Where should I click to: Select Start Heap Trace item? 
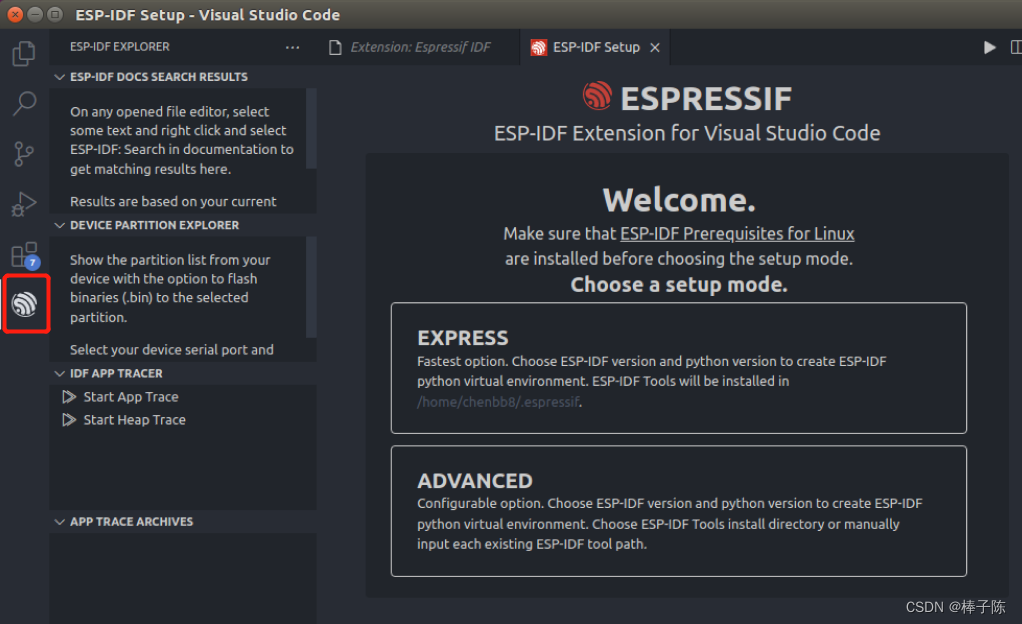coord(183,420)
